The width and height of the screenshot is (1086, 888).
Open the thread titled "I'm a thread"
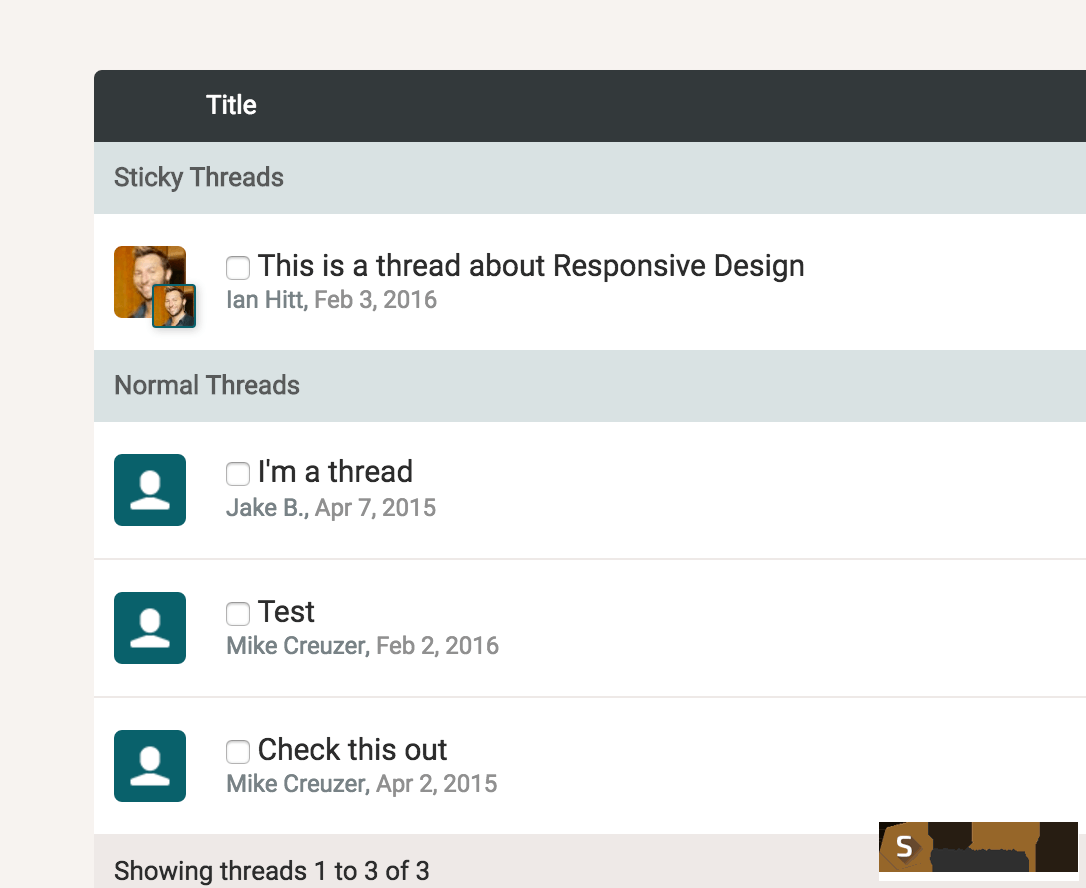point(335,472)
